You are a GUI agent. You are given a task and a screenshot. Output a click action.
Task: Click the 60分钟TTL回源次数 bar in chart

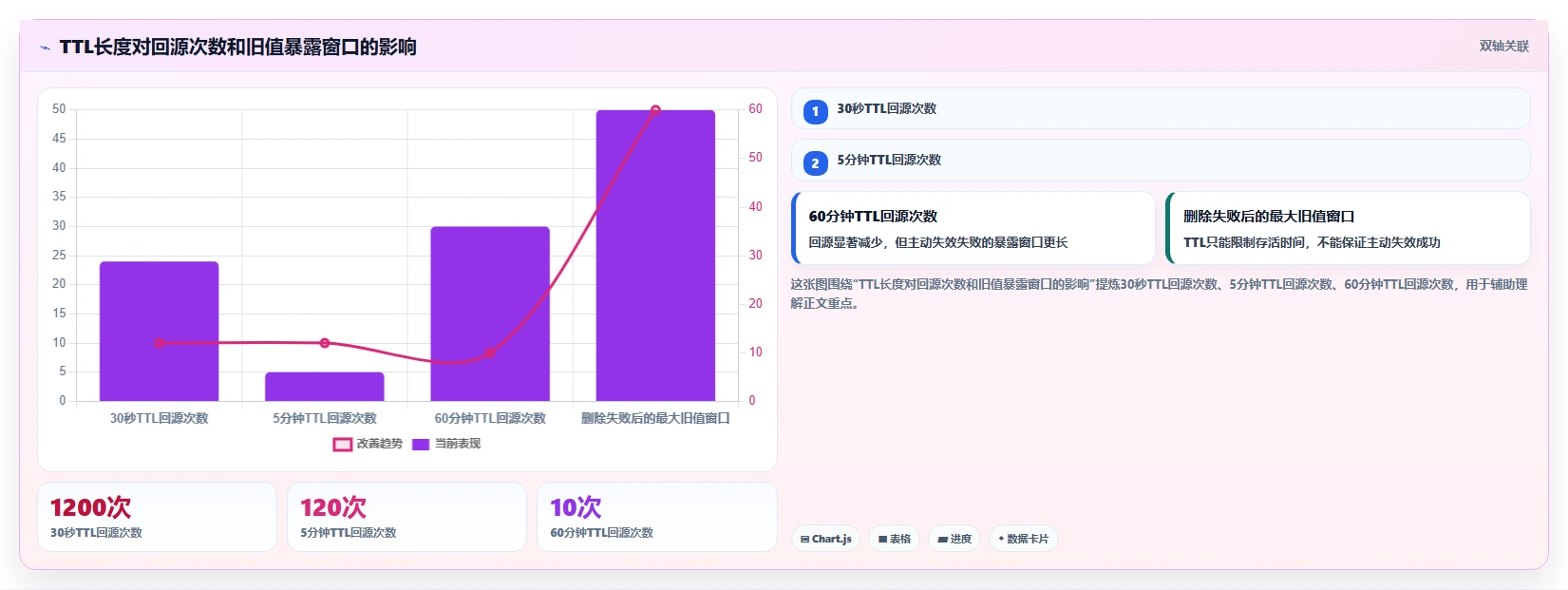pyautogui.click(x=490, y=314)
